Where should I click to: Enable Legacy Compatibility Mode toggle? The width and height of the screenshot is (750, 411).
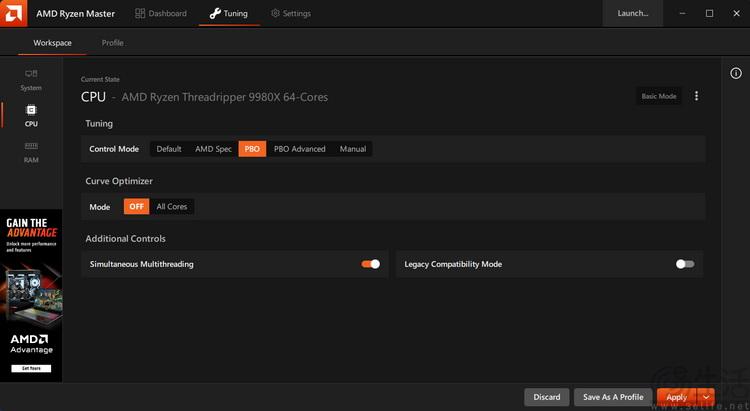pos(685,264)
